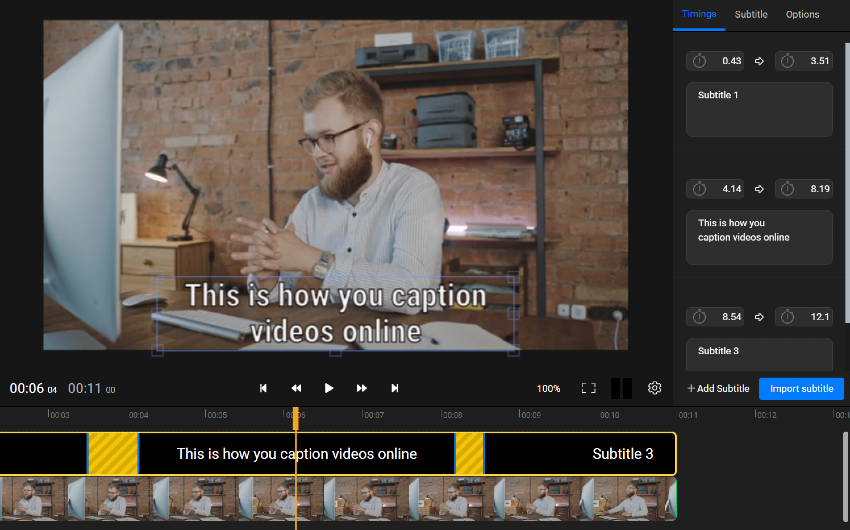The image size is (850, 530).
Task: Set start stopwatch for time 4.14
Action: [699, 189]
